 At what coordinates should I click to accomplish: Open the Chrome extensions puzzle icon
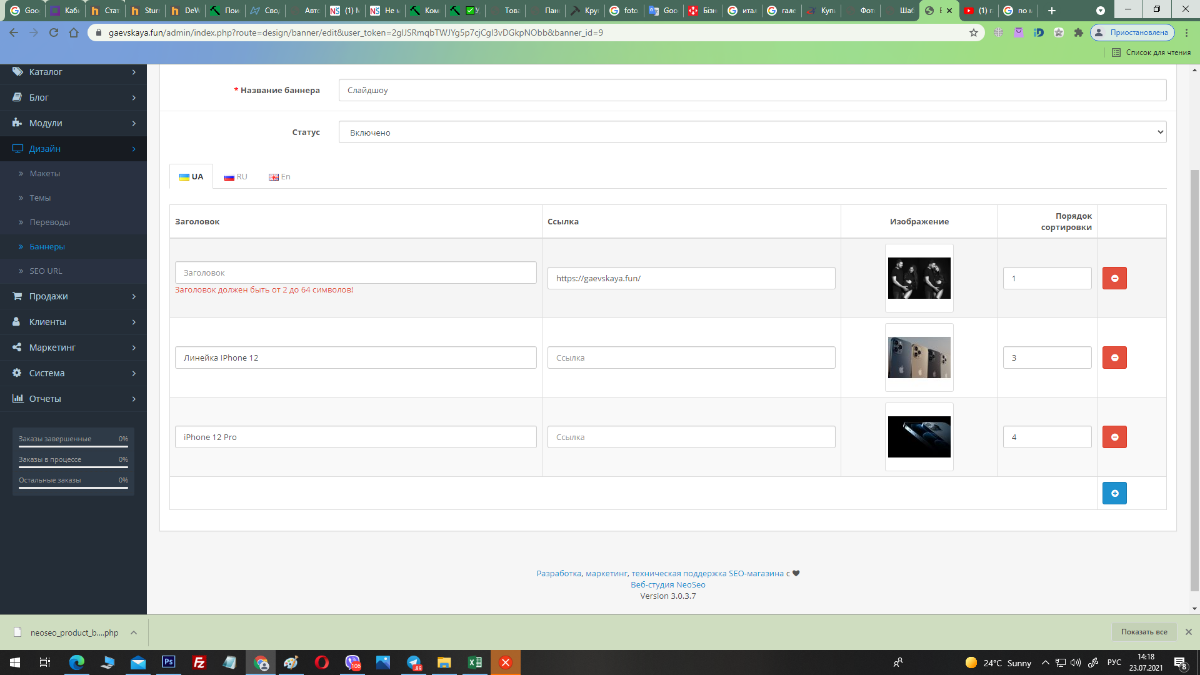click(x=1077, y=32)
